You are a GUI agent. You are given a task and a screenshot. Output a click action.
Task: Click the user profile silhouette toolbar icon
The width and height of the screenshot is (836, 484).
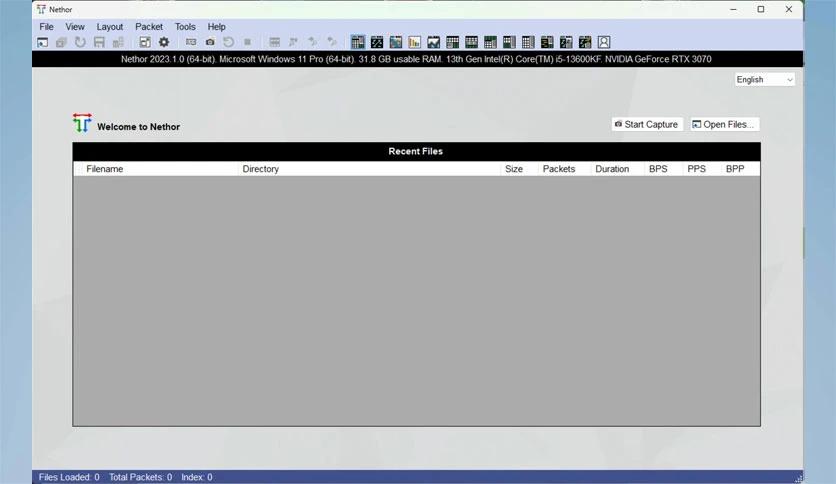(604, 42)
